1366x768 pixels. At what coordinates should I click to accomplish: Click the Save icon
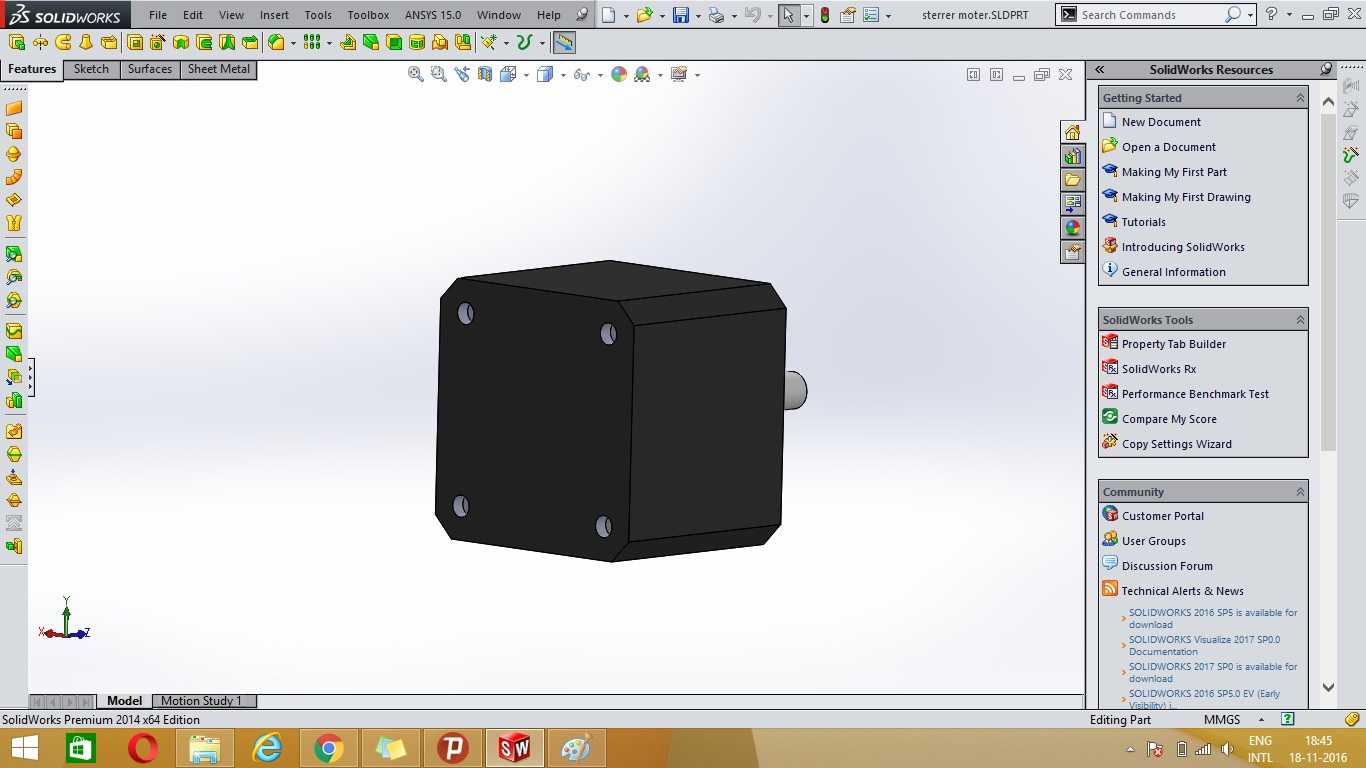click(x=681, y=15)
